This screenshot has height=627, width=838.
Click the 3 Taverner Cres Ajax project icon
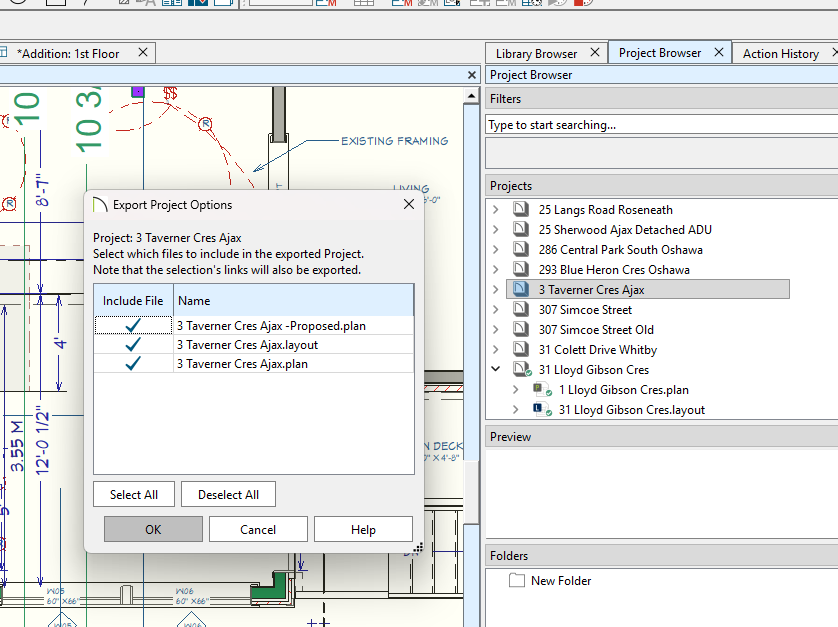(x=520, y=290)
